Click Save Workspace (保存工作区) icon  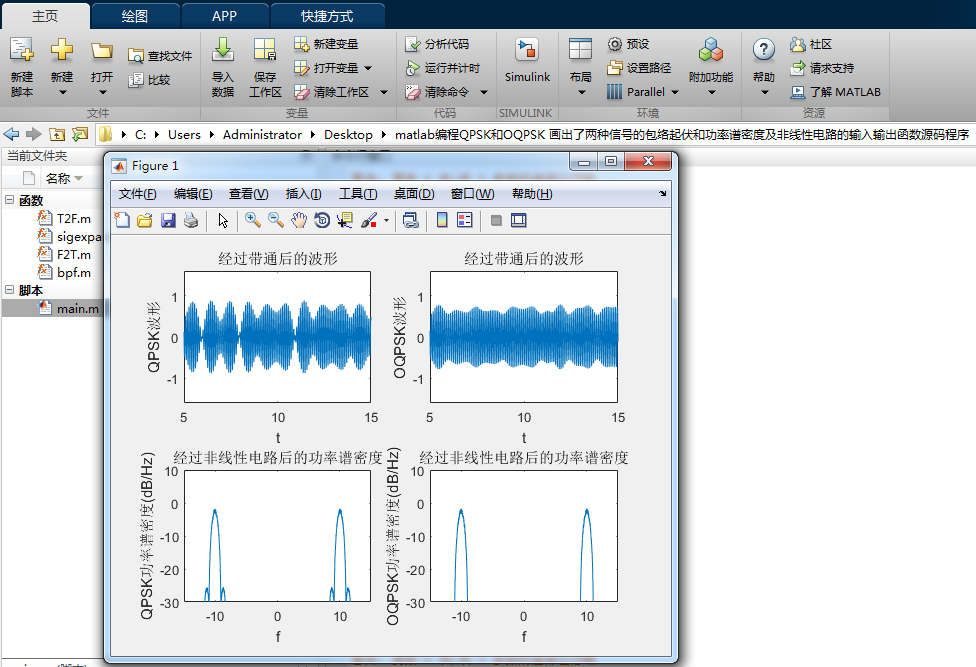coord(265,50)
